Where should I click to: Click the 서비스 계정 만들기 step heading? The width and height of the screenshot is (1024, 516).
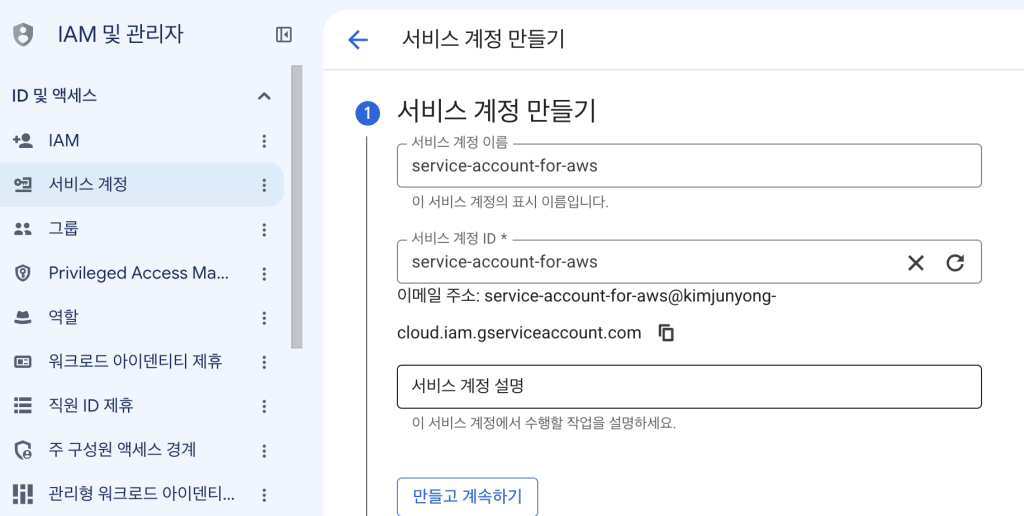pos(496,112)
